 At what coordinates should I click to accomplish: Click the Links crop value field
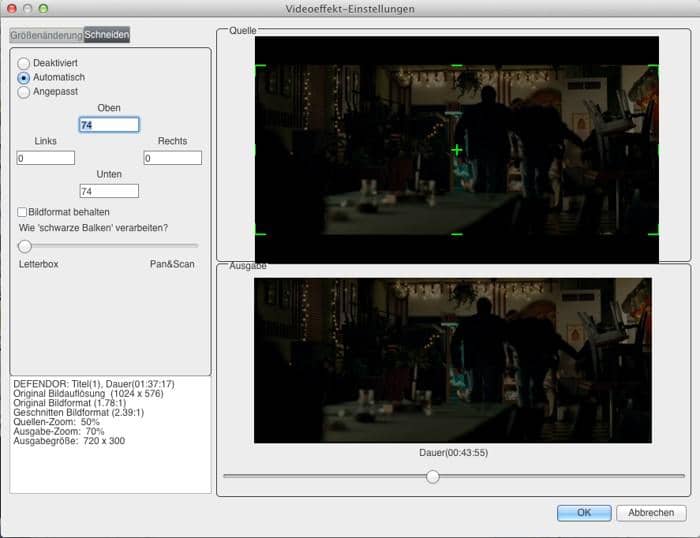(46, 158)
